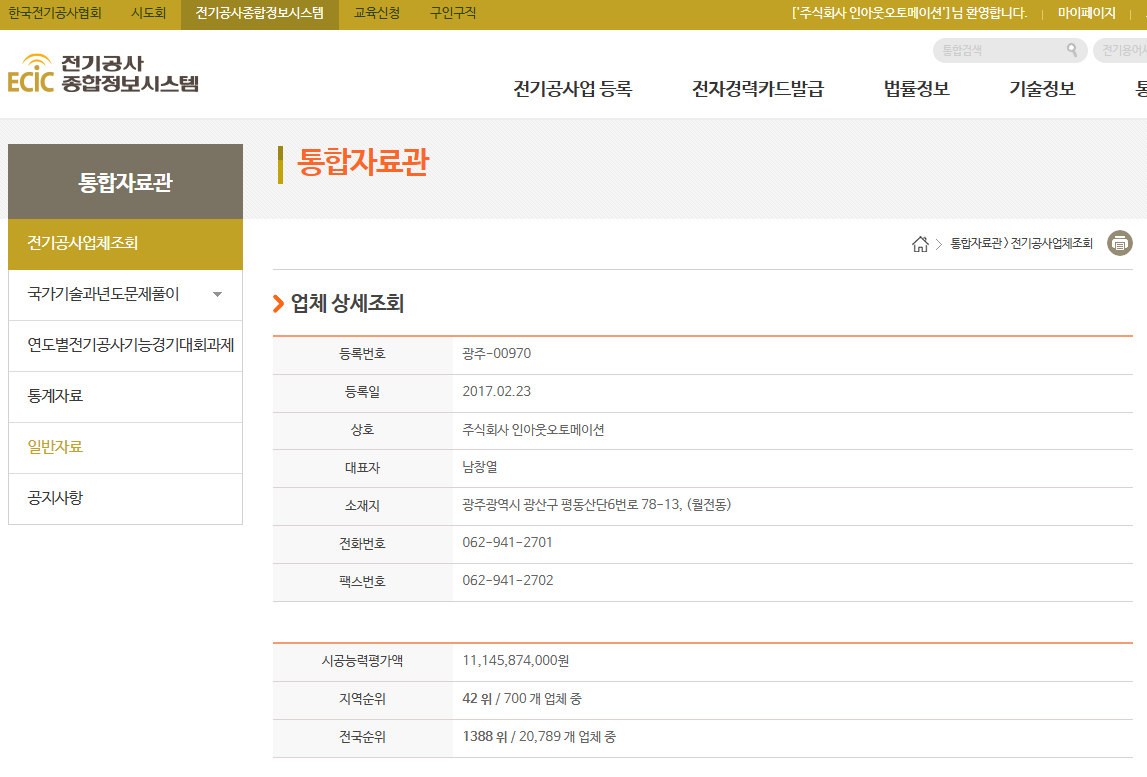Select 공지사항 sidebar item

click(x=125, y=498)
